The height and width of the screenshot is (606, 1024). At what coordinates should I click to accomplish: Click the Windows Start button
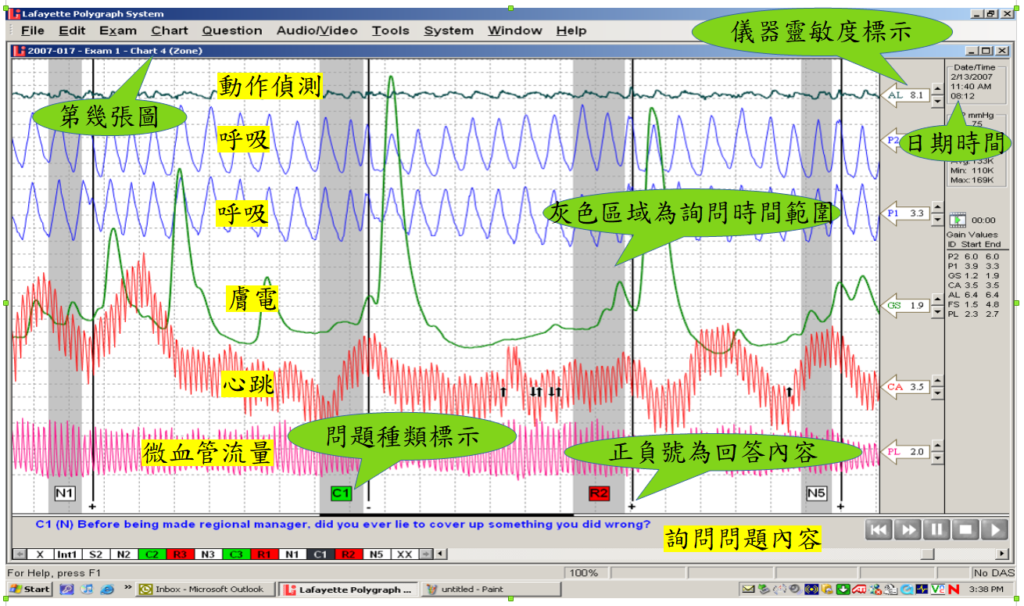pos(29,589)
